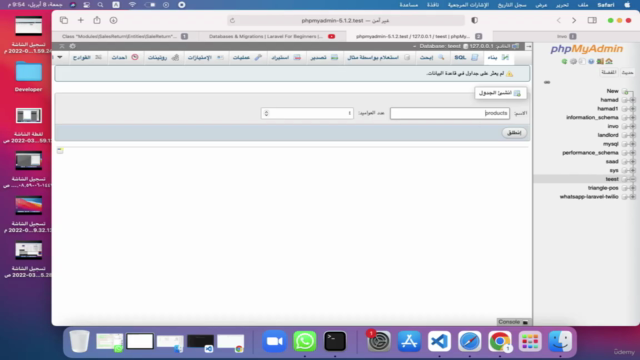Select the حديث recent tab in sidebar
The height and width of the screenshot is (360, 640).
tap(627, 73)
